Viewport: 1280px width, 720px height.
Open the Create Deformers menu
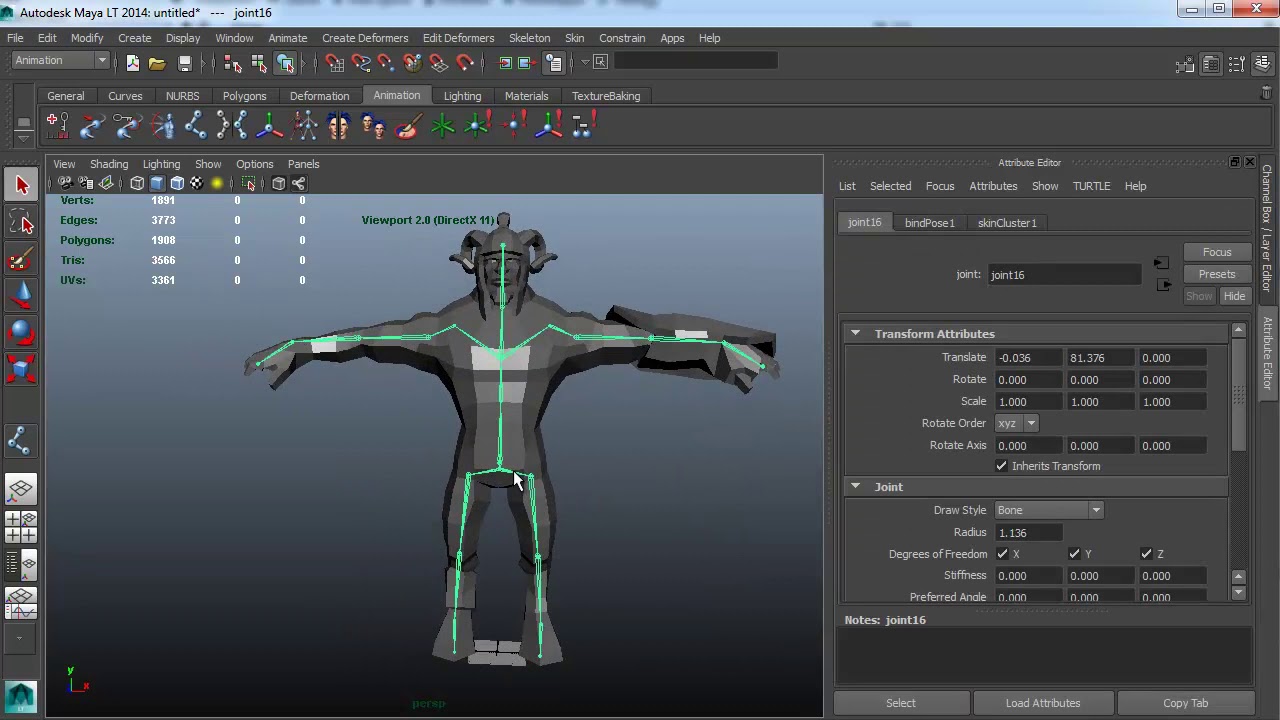[365, 38]
